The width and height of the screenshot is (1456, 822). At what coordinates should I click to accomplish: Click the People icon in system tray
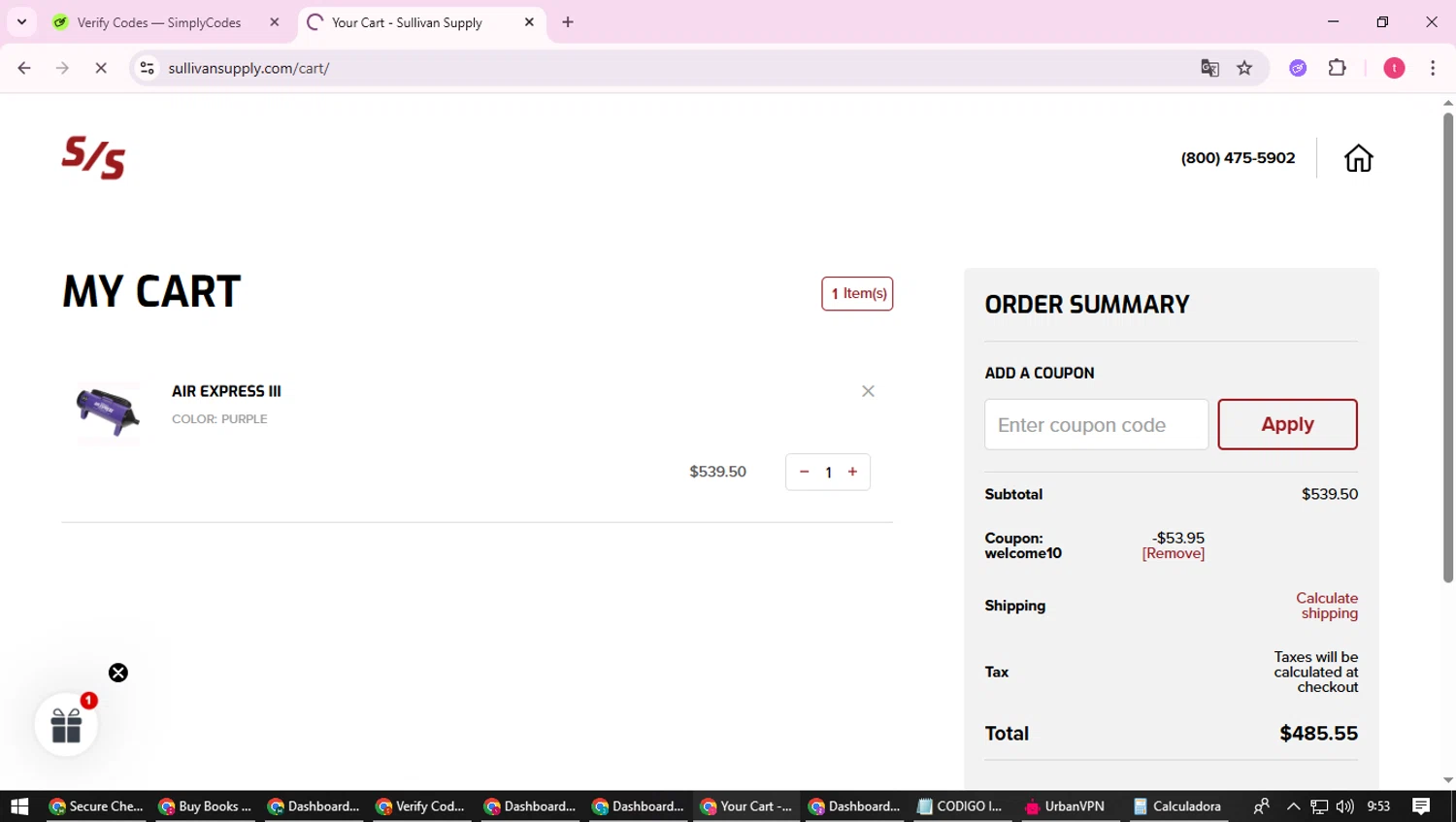click(x=1261, y=806)
